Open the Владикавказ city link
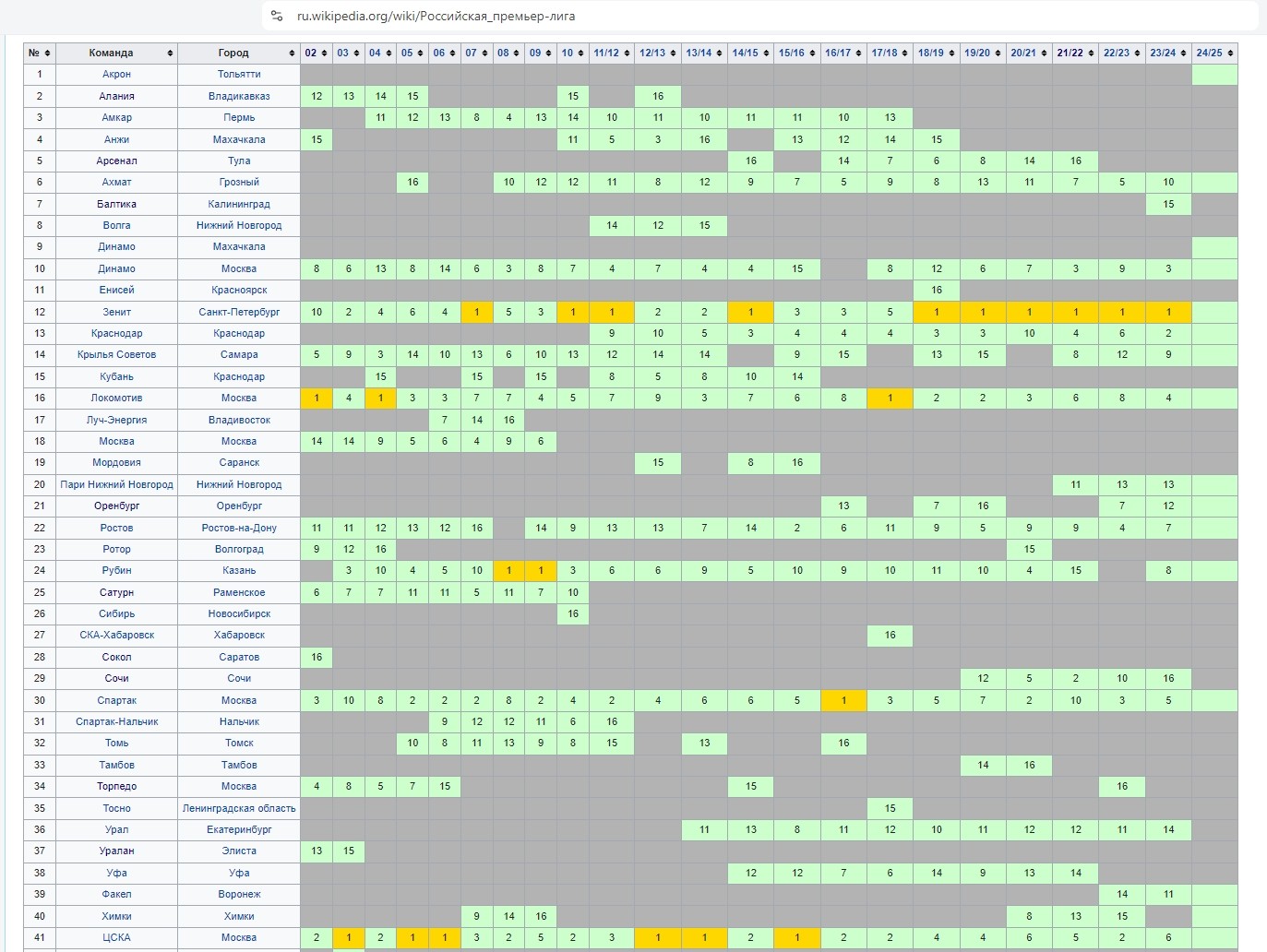Screen dimensions: 1267x952 [239, 96]
